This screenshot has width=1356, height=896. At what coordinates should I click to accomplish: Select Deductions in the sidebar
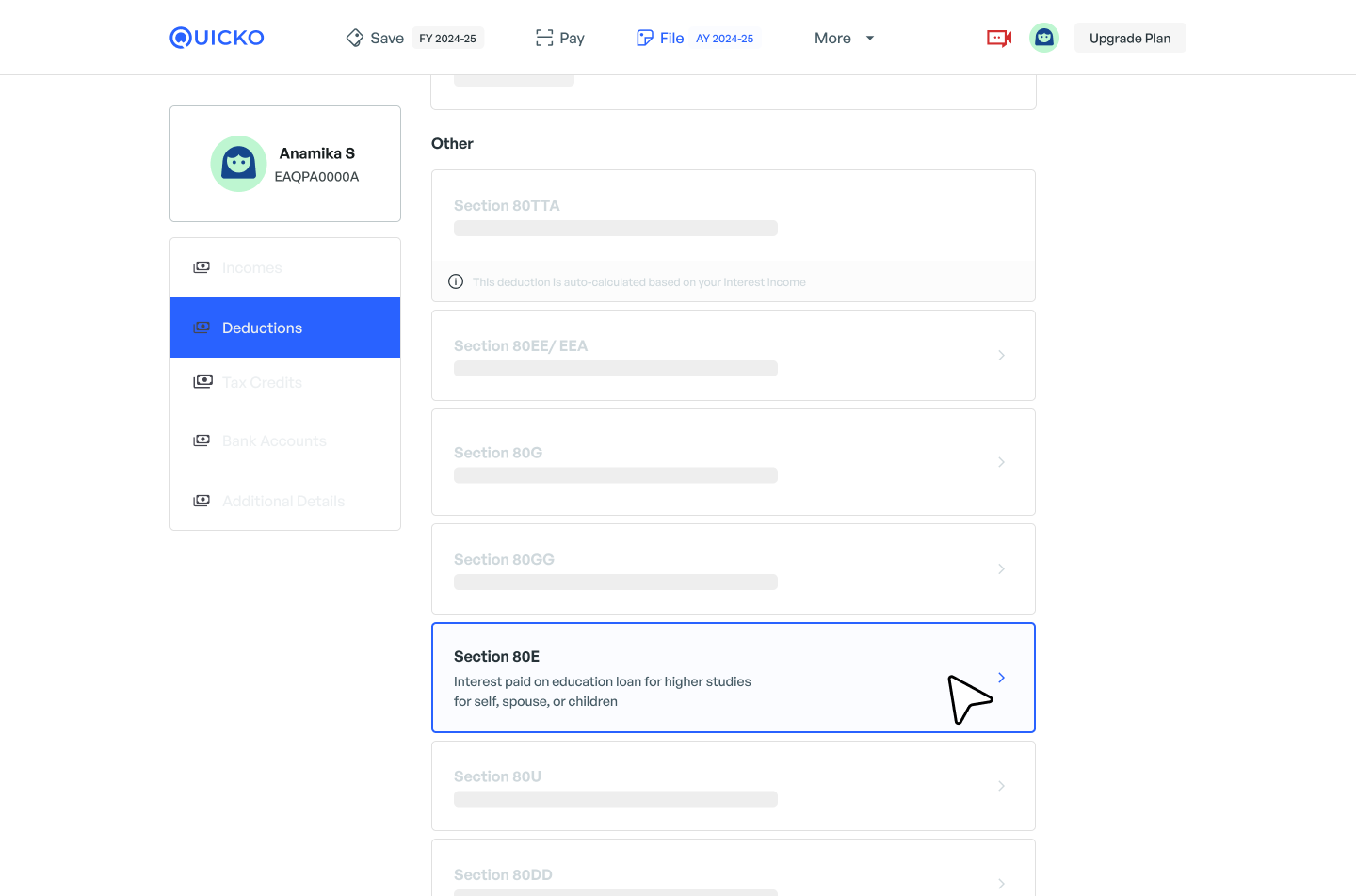click(285, 328)
